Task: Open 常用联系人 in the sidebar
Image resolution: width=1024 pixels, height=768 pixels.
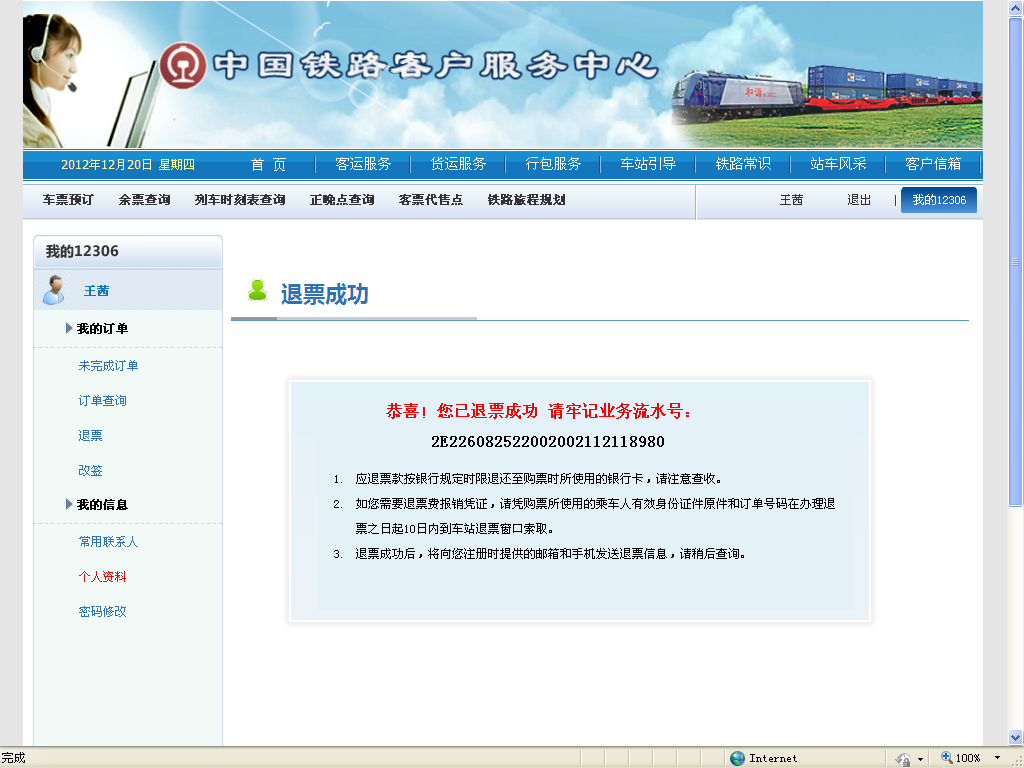Action: [x=108, y=541]
